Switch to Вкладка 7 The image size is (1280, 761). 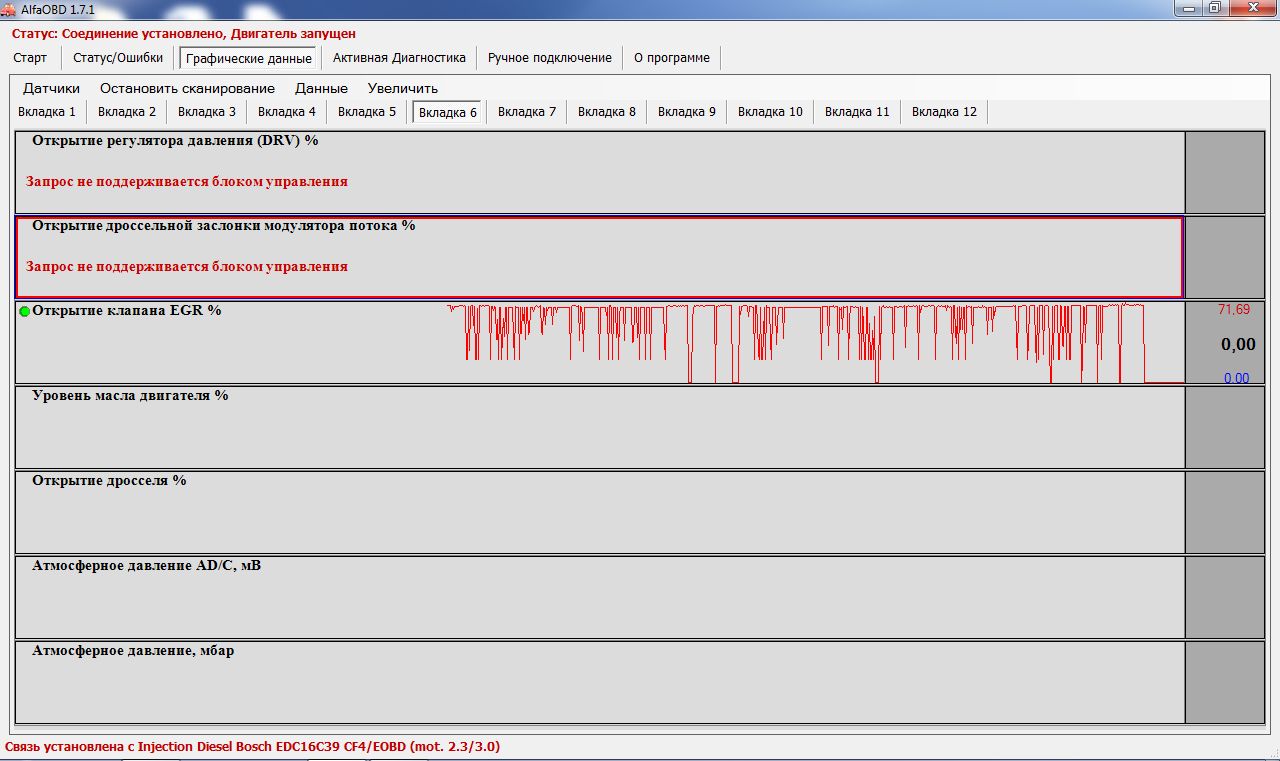pyautogui.click(x=527, y=112)
